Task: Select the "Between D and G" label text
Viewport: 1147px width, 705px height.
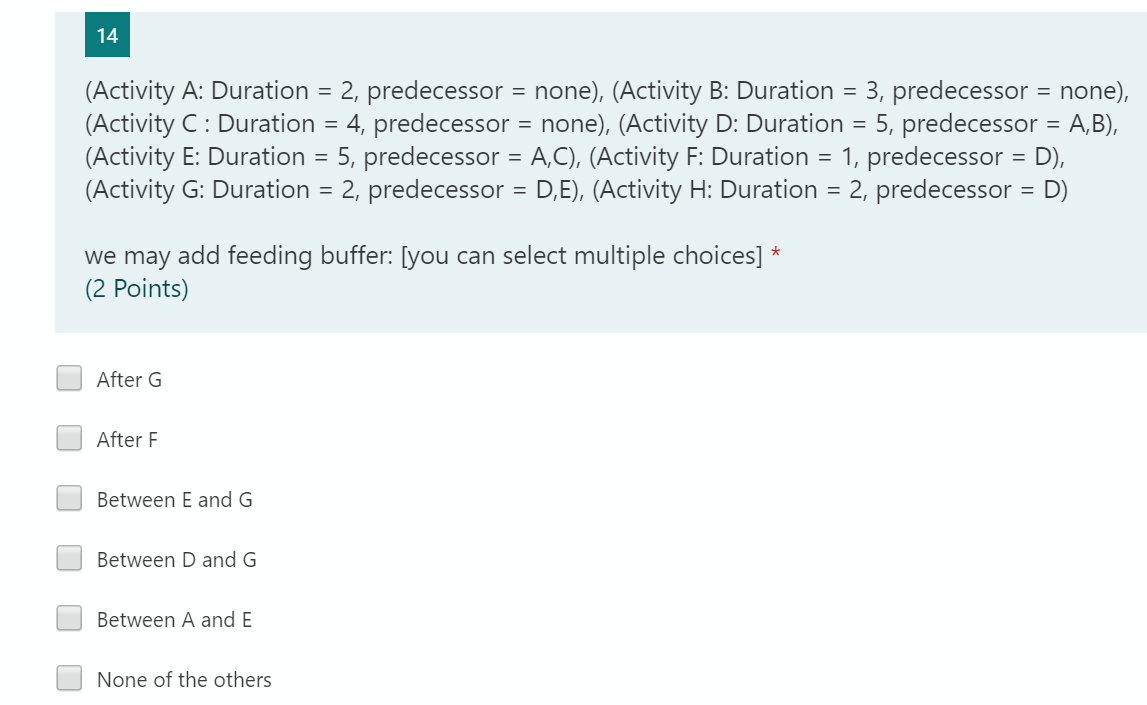Action: (x=175, y=560)
